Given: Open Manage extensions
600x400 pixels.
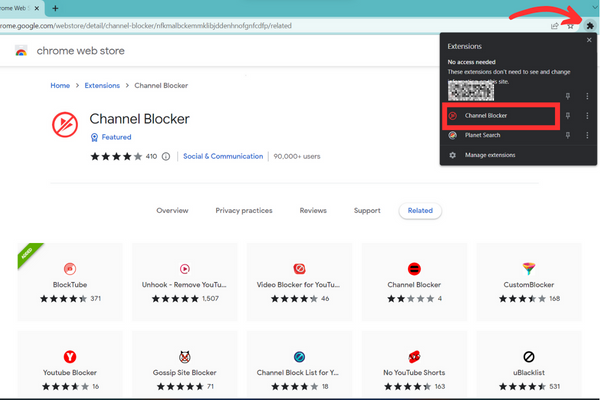Looking at the screenshot, I should coord(490,155).
